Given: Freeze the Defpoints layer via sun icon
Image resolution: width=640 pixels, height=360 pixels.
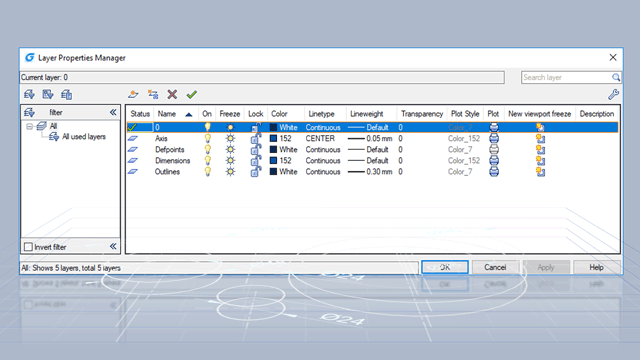Looking at the screenshot, I should pos(230,149).
